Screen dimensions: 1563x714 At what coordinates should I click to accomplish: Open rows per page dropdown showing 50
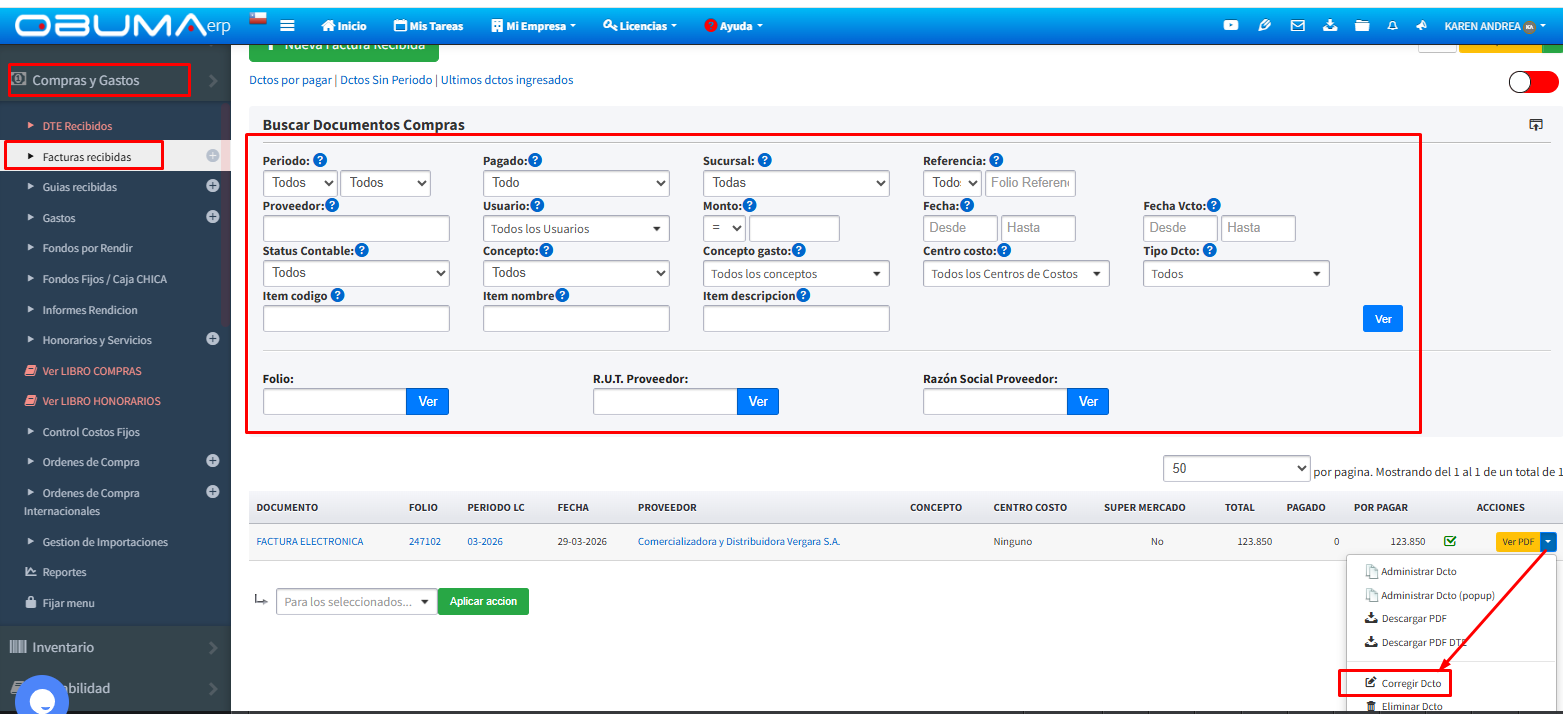click(1236, 468)
